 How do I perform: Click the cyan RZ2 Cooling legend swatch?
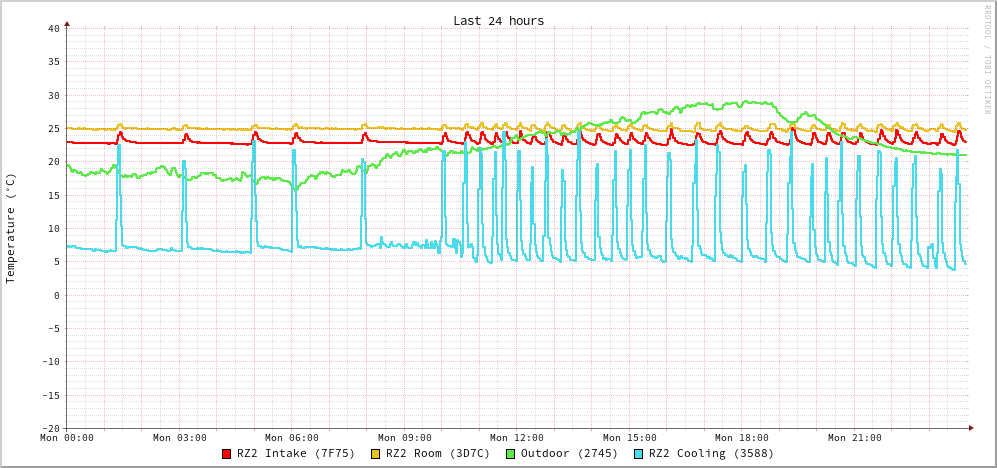[639, 454]
